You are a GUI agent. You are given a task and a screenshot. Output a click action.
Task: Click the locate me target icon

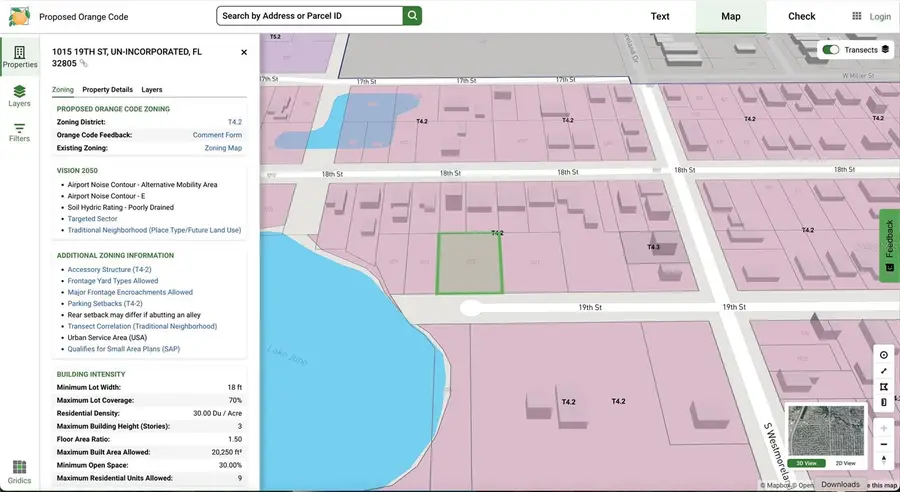[x=883, y=355]
